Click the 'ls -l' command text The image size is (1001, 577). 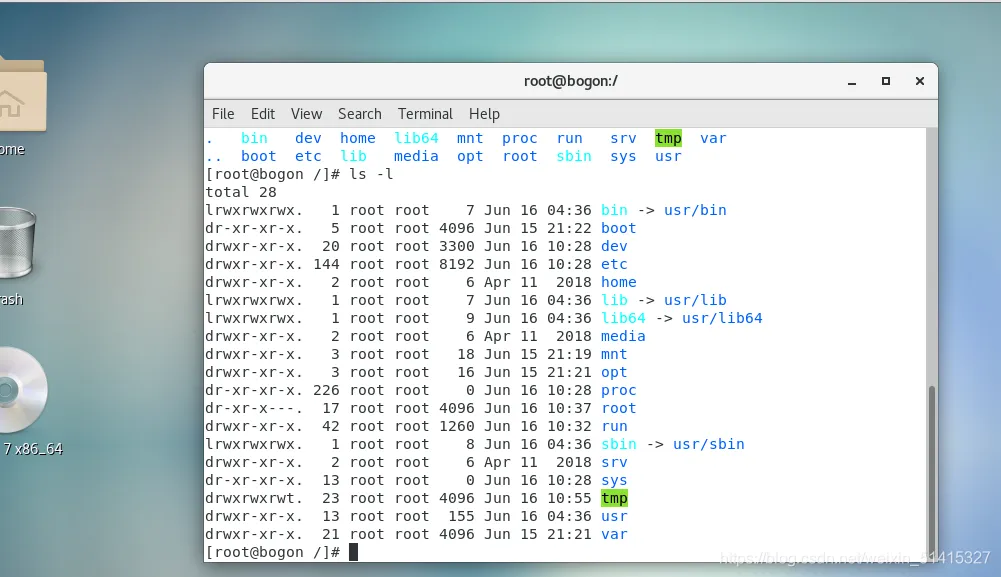pos(371,174)
